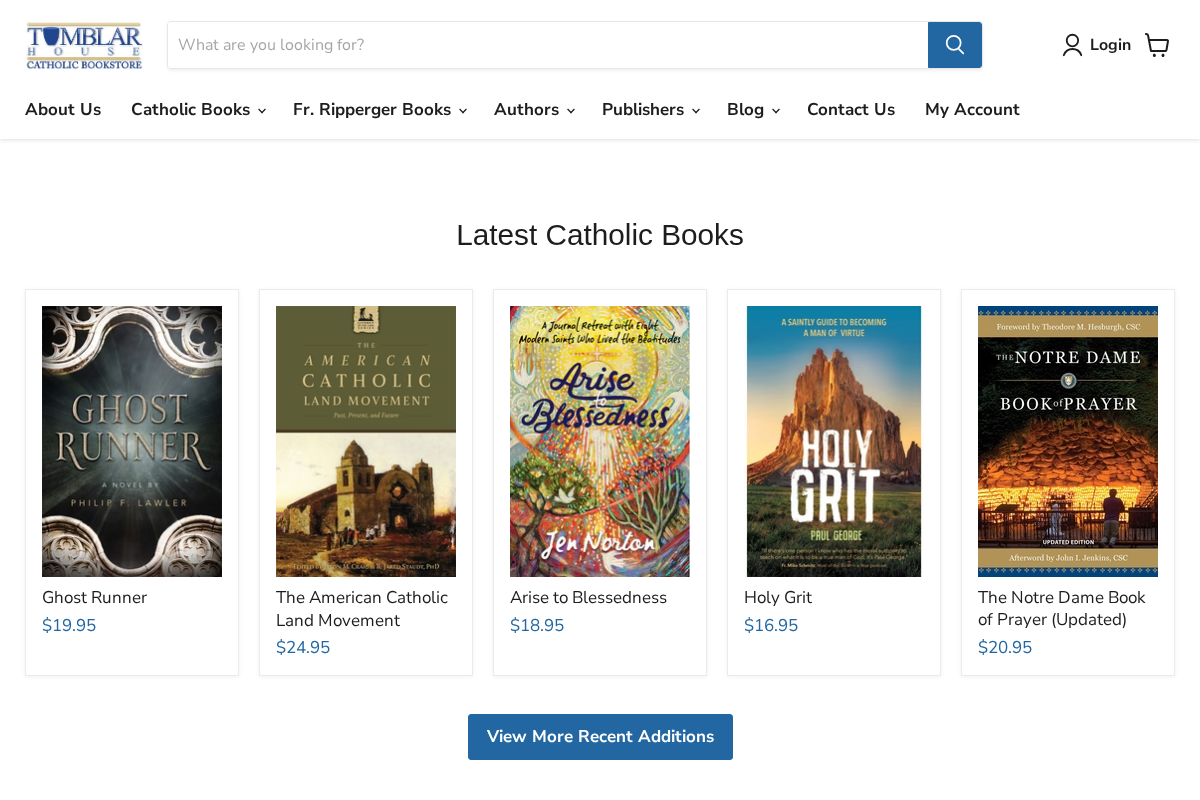Image resolution: width=1200 pixels, height=800 pixels.
Task: Open the Holy Grit cover image
Action: (x=833, y=441)
